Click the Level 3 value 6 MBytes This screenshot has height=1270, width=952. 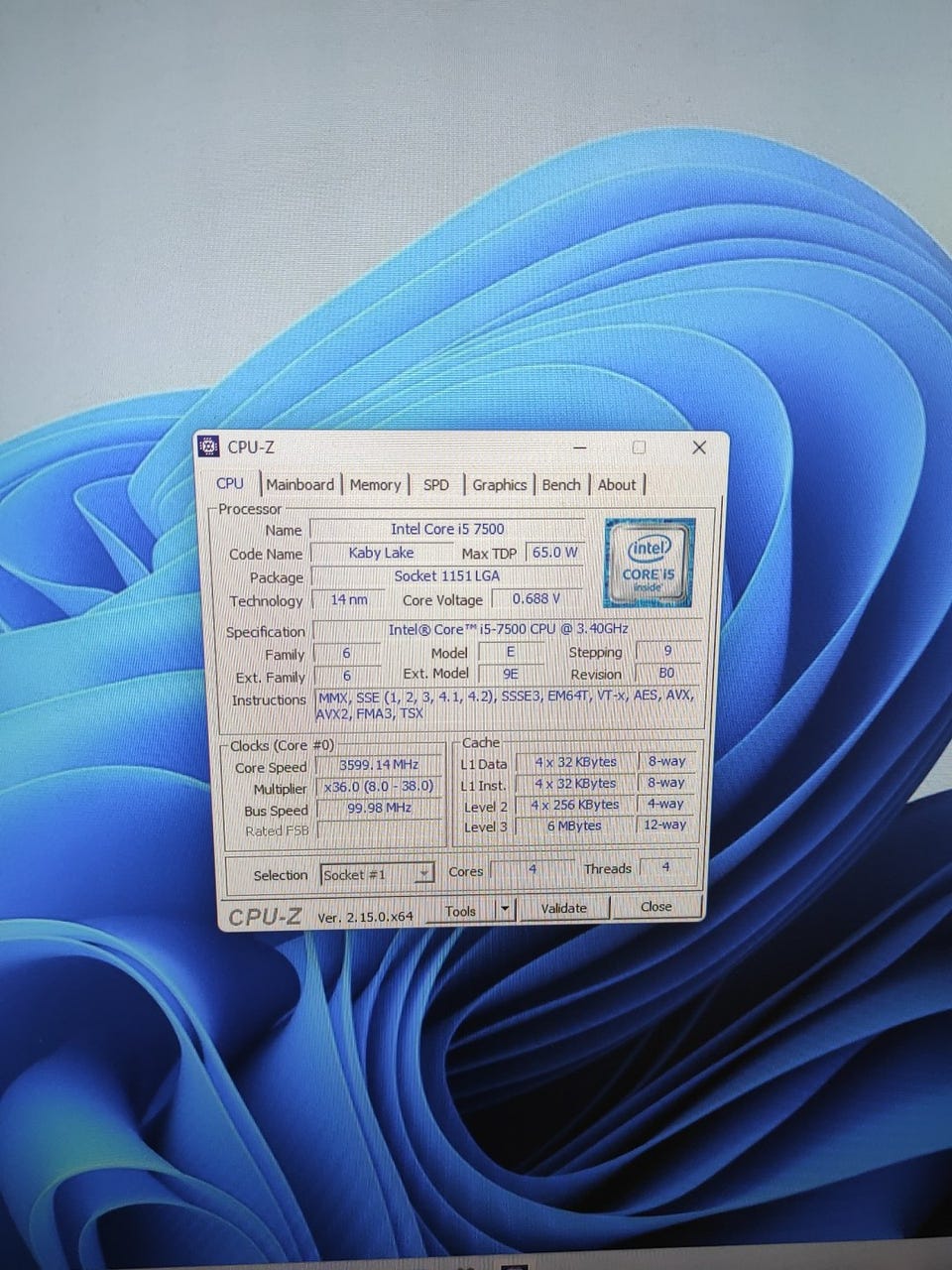[575, 825]
